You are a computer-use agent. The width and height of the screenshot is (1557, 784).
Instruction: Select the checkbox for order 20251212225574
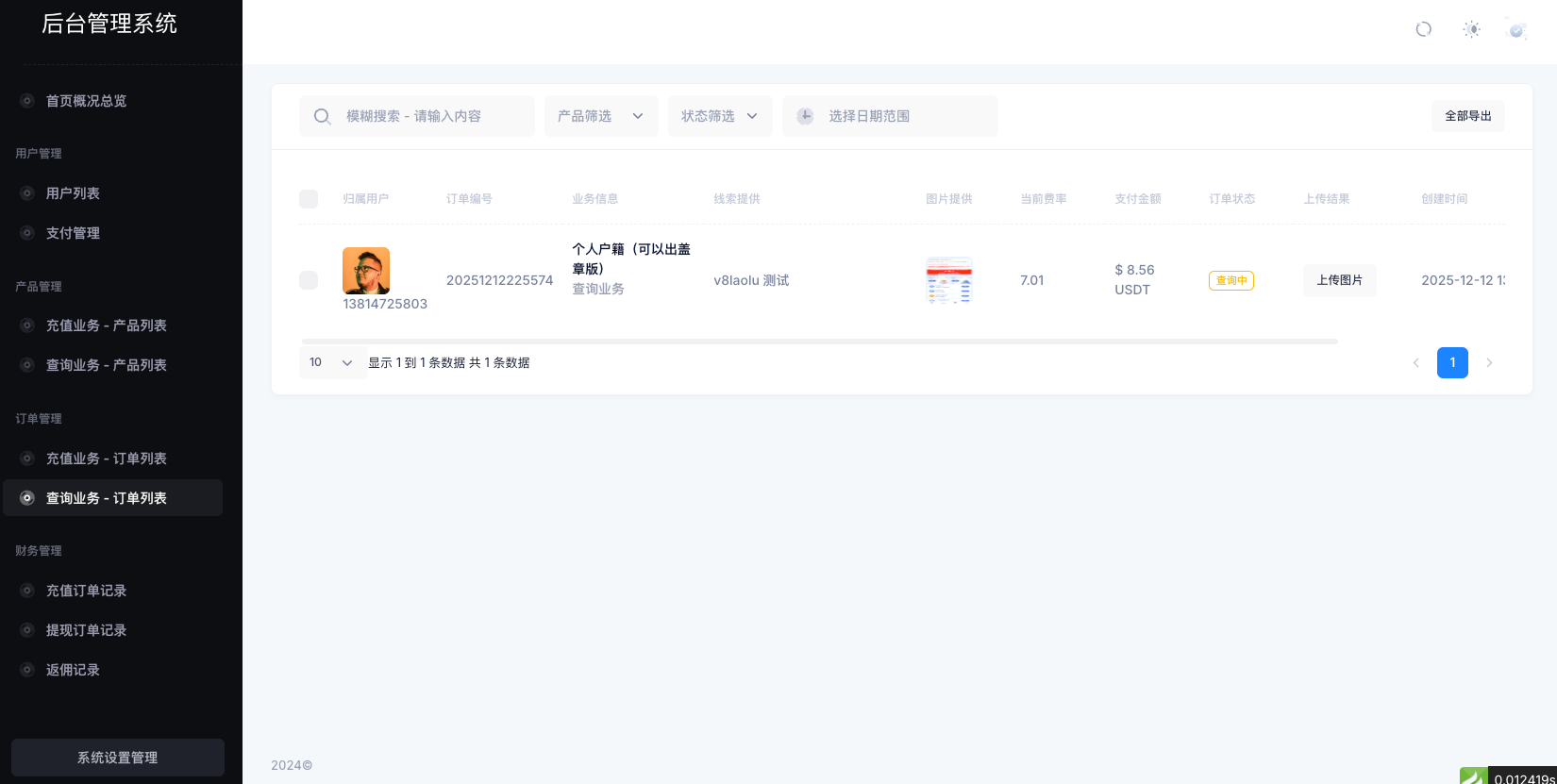[x=309, y=280]
